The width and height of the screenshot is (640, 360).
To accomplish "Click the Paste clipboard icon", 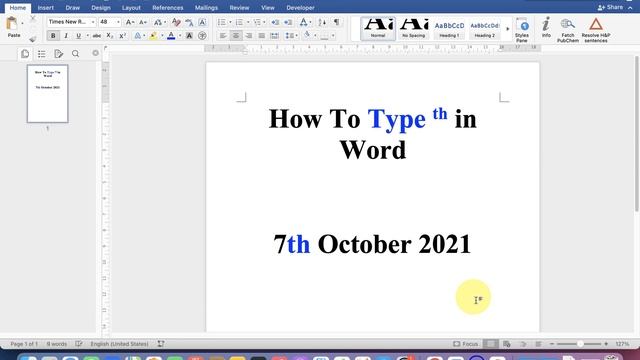I will tap(12, 24).
